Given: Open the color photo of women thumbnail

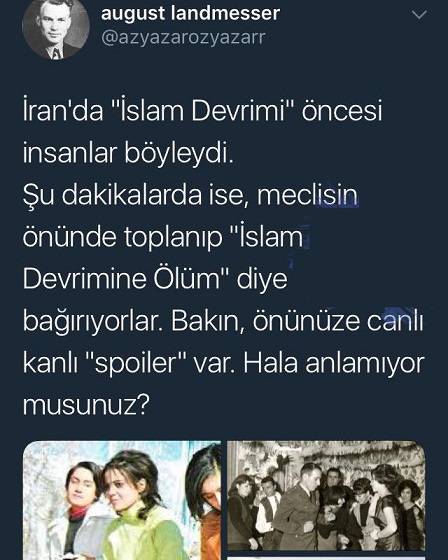Looking at the screenshot, I should click(122, 500).
